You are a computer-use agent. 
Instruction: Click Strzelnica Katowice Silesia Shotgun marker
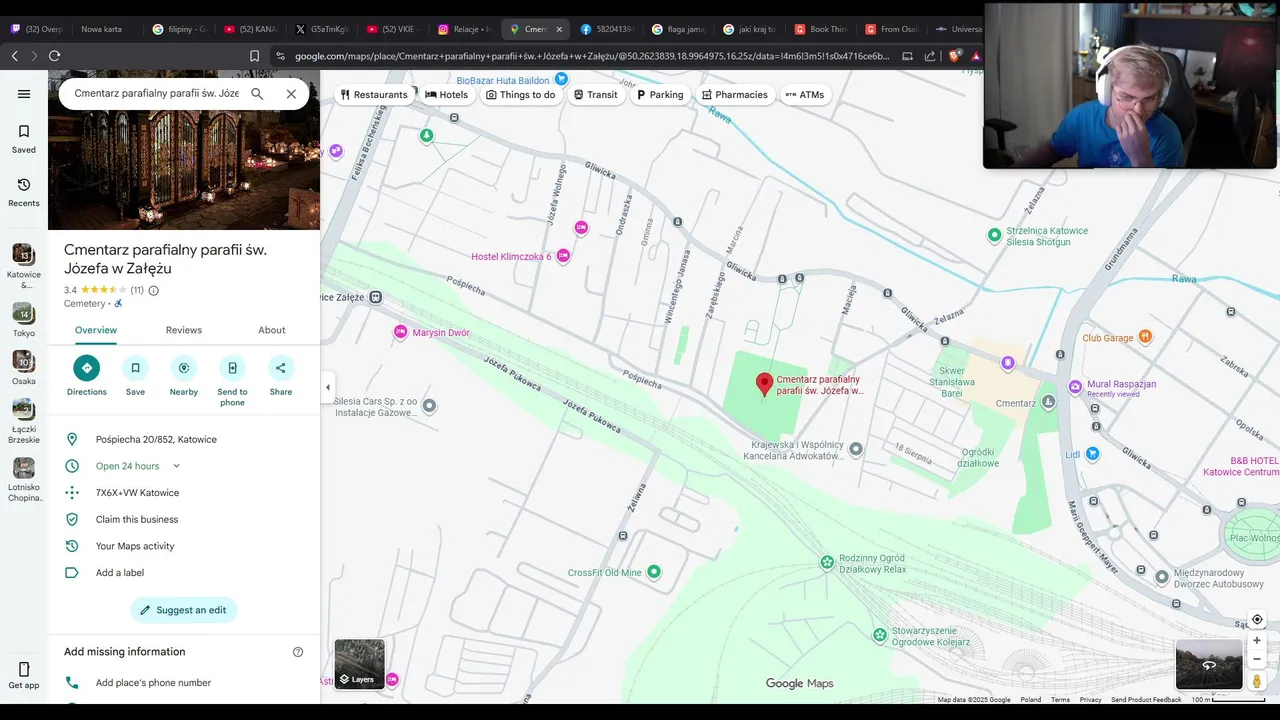pyautogui.click(x=994, y=235)
